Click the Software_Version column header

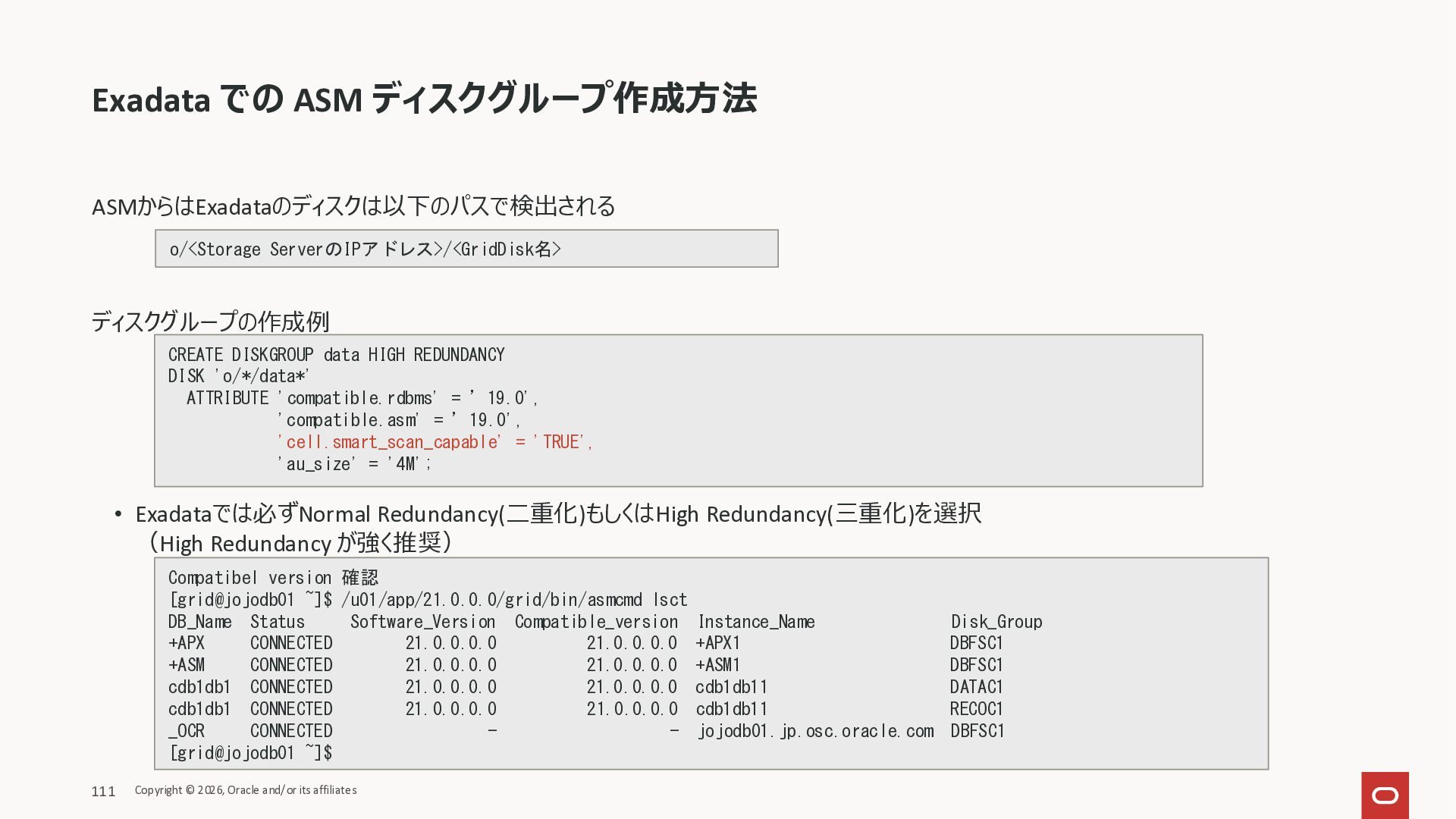pyautogui.click(x=422, y=622)
